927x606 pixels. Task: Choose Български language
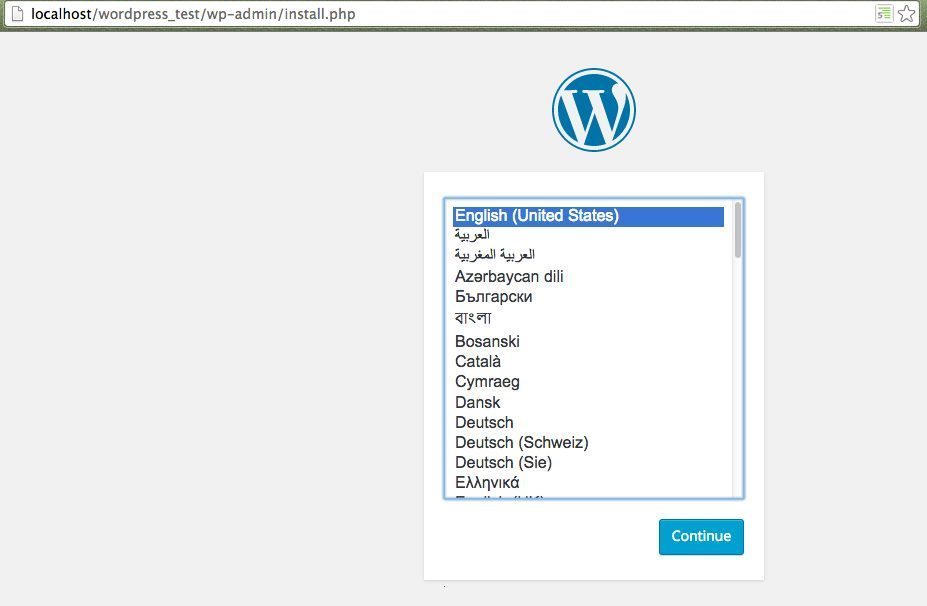click(x=588, y=297)
